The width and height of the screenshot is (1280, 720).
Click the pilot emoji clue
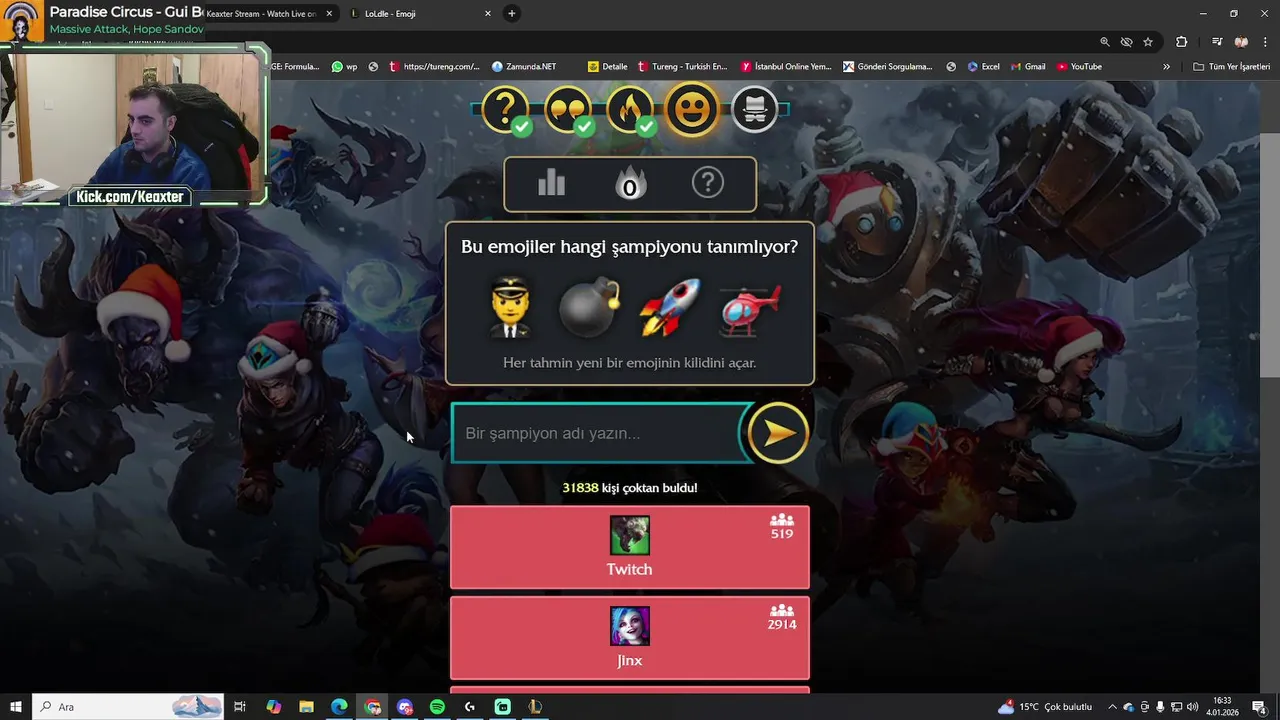pyautogui.click(x=511, y=308)
